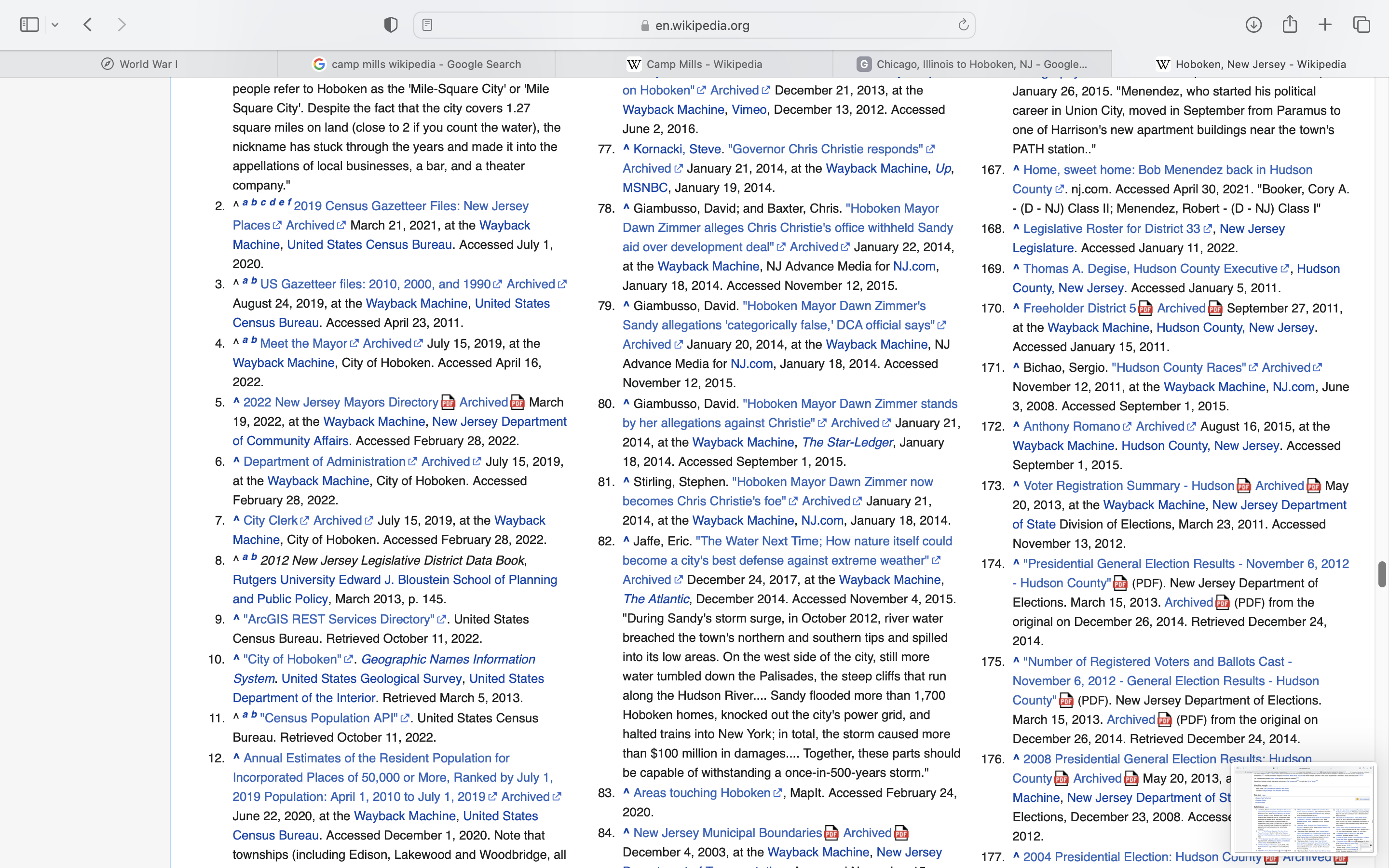Reload the page with the refresh icon

pos(963,25)
